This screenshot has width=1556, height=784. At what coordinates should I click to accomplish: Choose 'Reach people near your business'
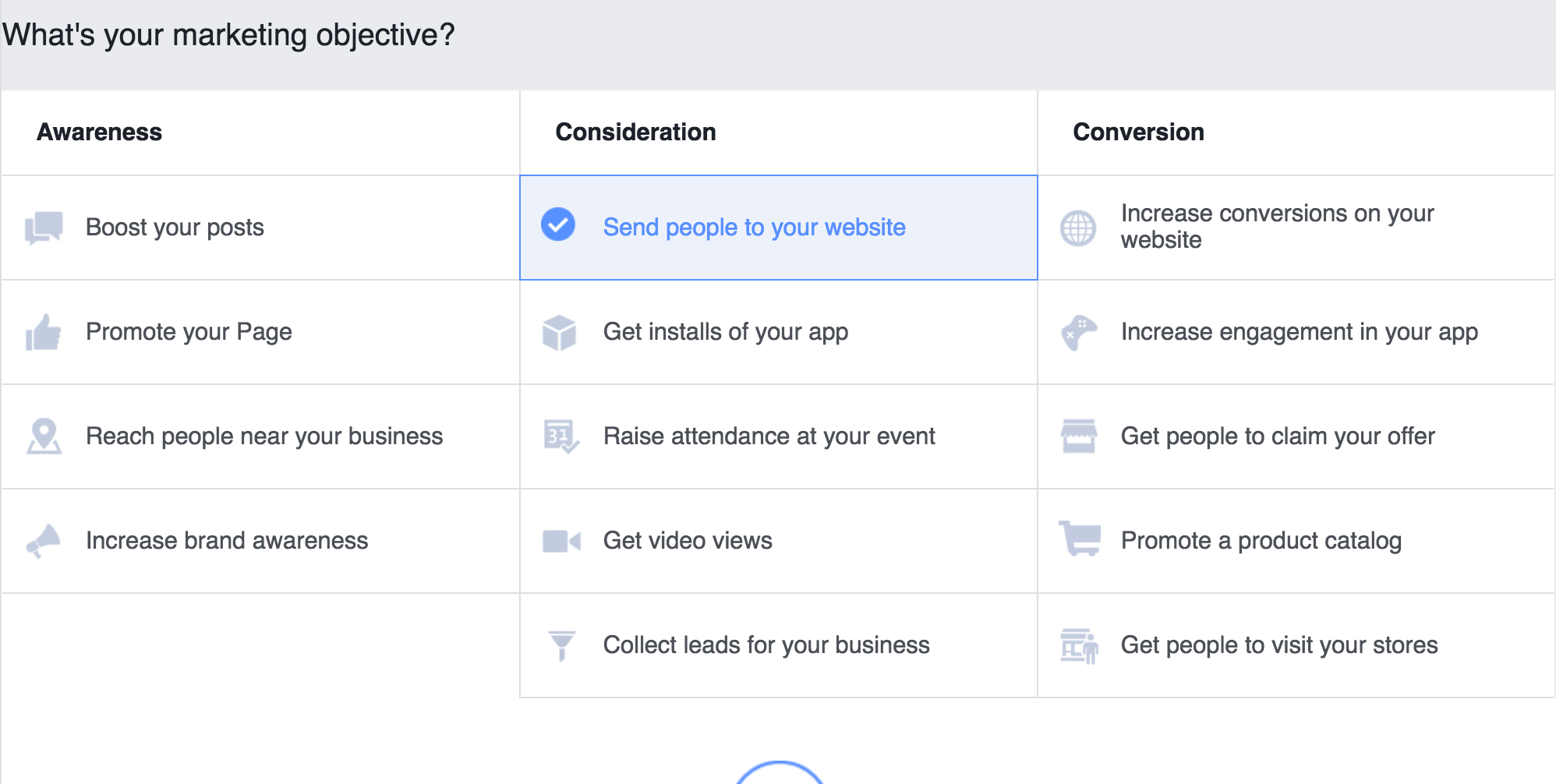[x=263, y=436]
